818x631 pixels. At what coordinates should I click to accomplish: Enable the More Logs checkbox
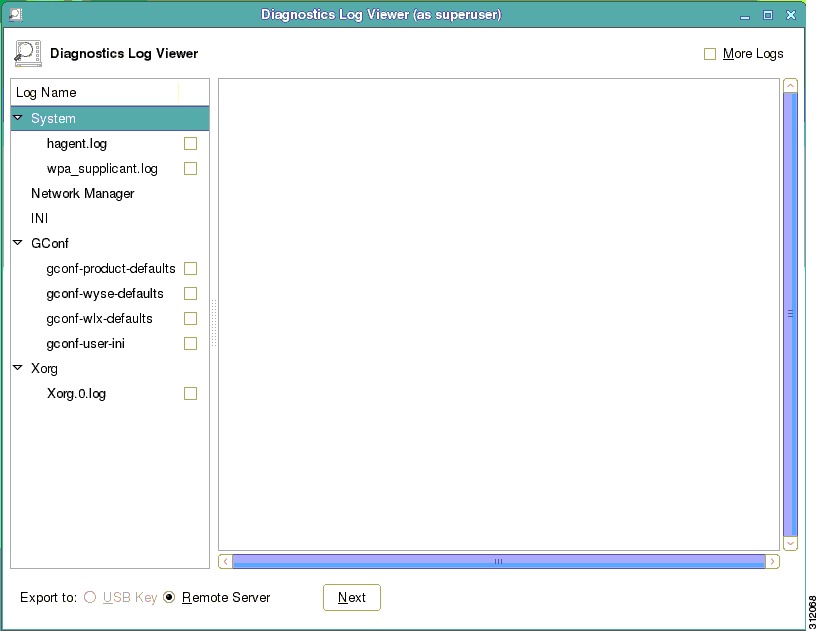click(710, 54)
